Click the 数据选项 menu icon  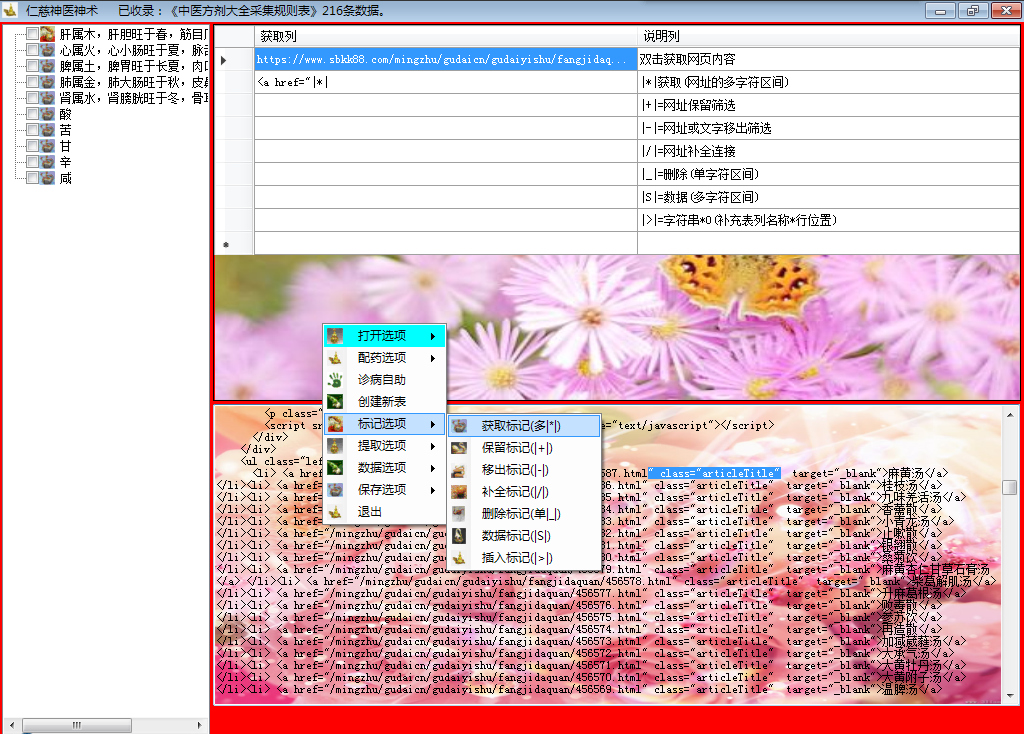coord(335,468)
